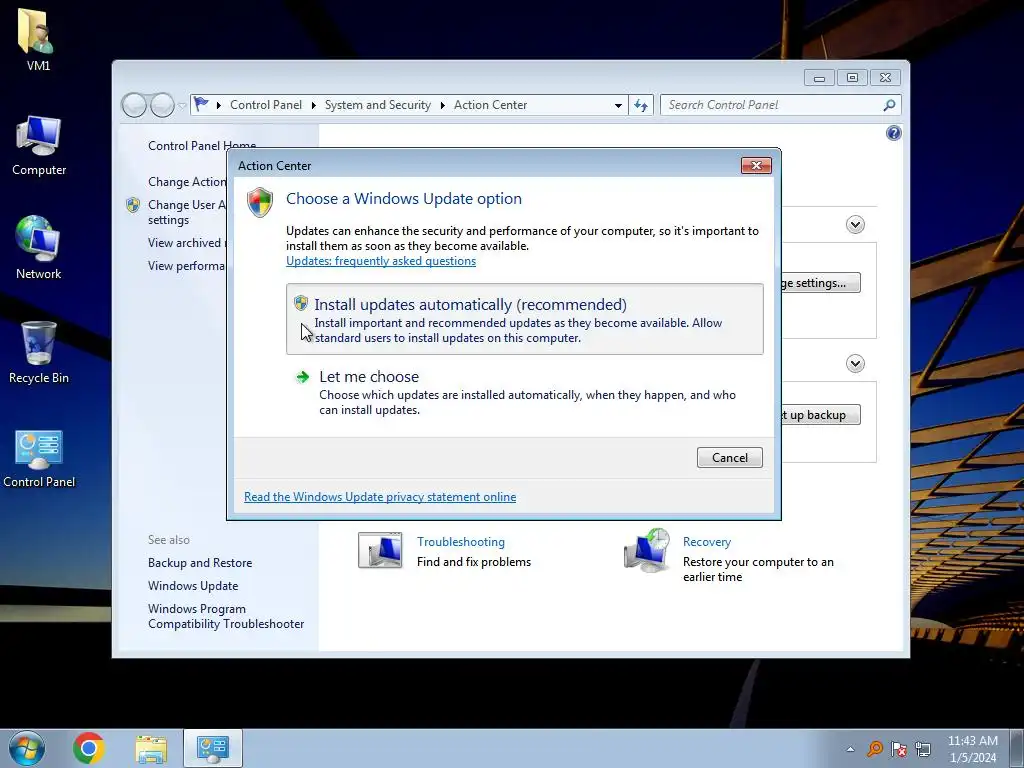Click the orange magnifier tray icon
1024x768 pixels.
pos(874,749)
